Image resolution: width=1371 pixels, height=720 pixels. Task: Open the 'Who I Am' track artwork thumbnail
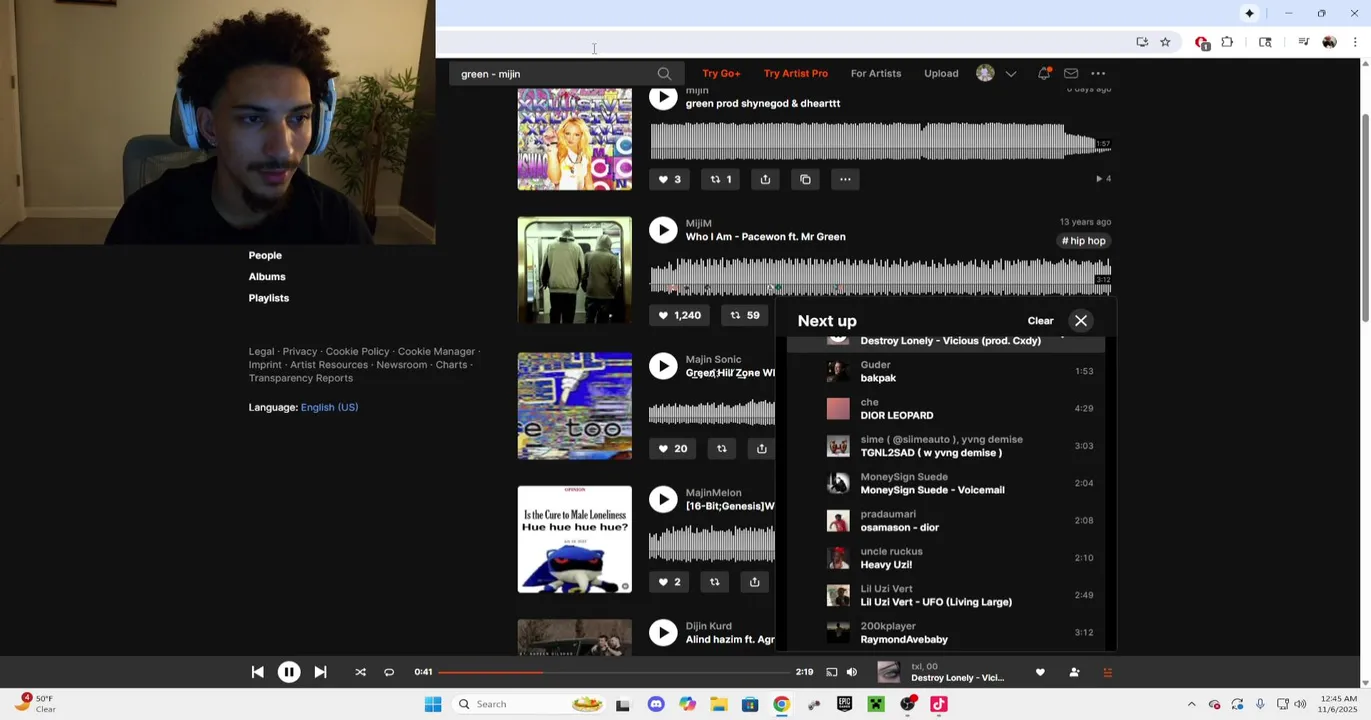click(574, 270)
